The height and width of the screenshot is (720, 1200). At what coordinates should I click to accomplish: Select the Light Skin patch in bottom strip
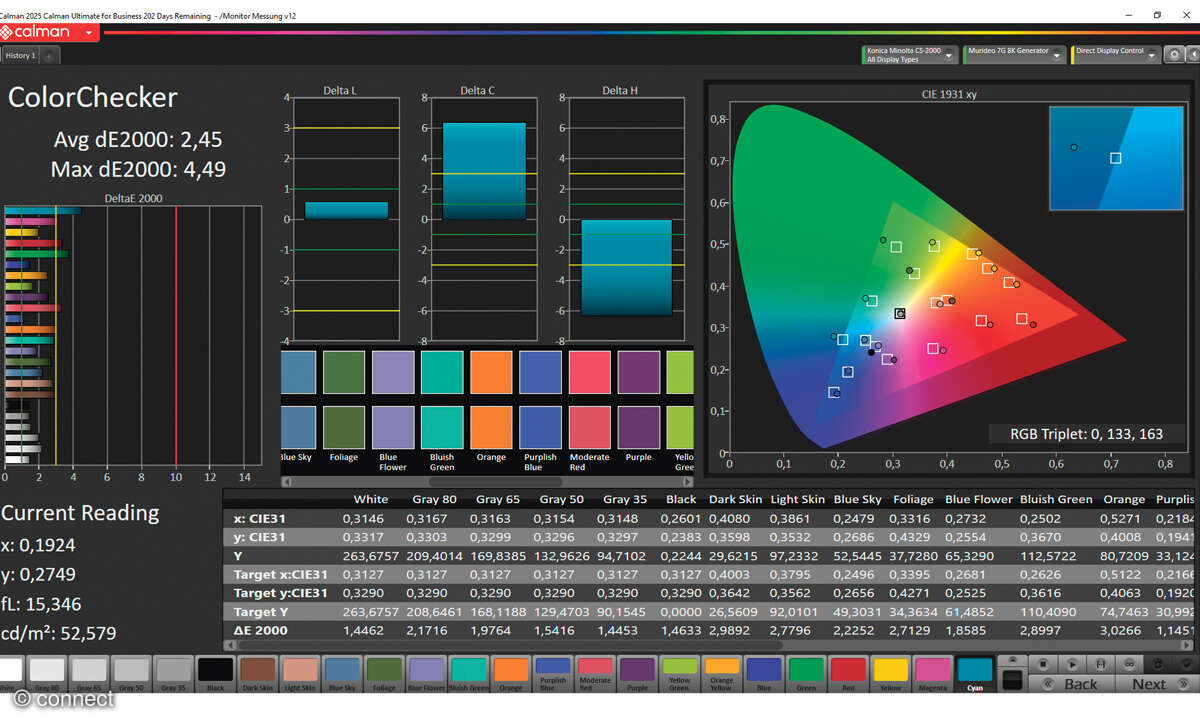[300, 673]
